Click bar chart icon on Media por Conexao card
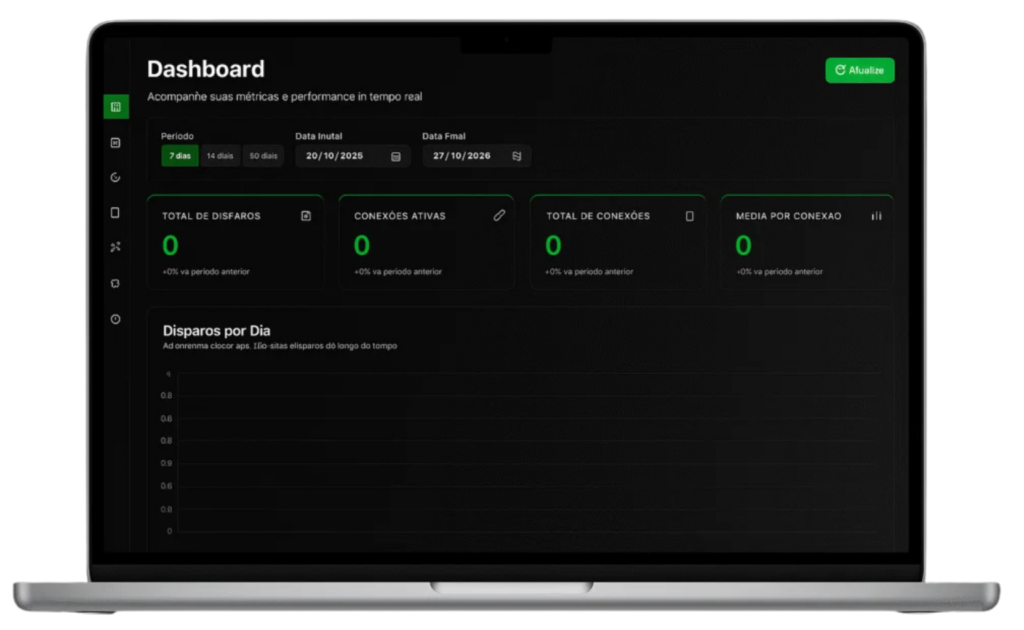 coord(876,216)
